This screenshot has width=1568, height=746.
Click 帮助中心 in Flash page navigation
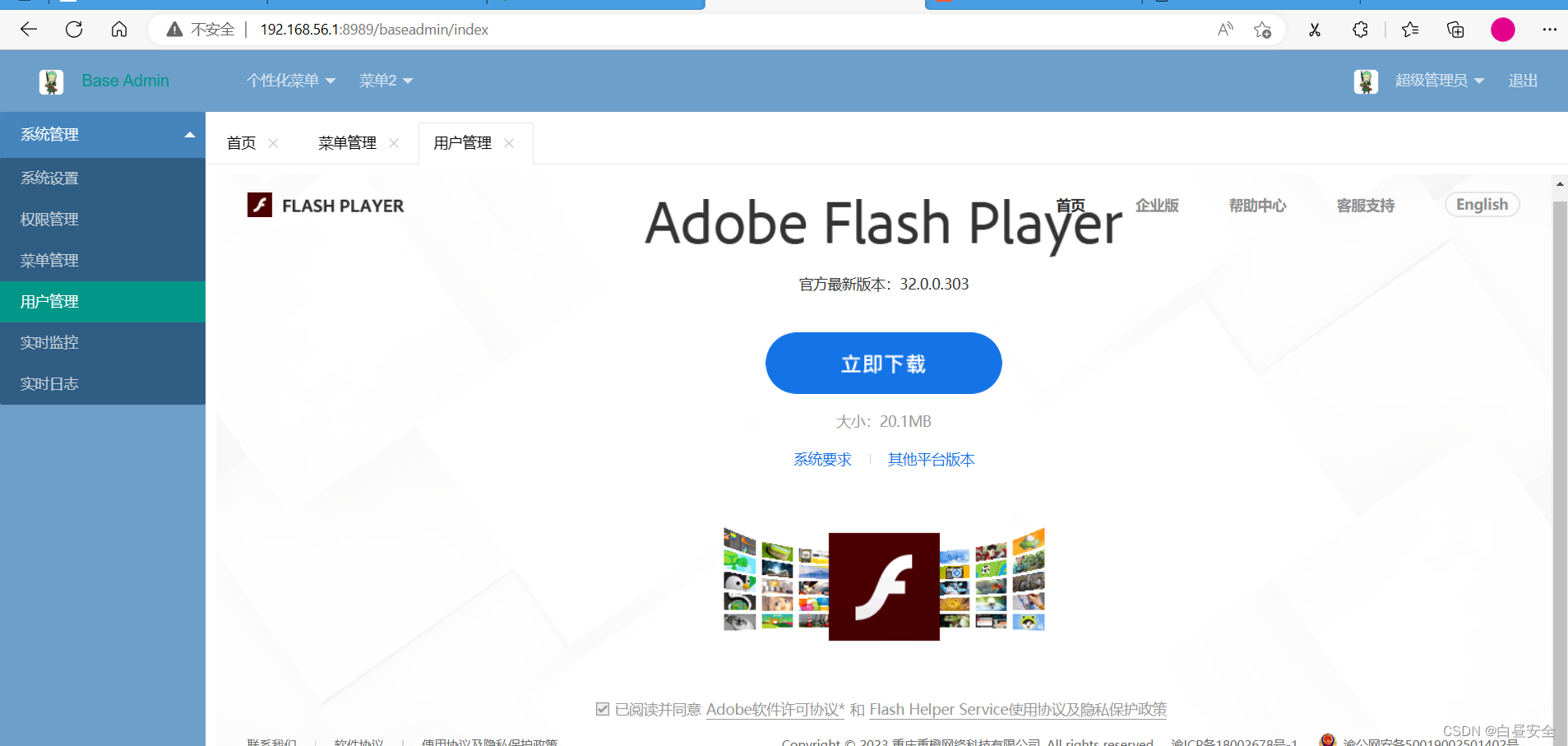click(x=1257, y=206)
